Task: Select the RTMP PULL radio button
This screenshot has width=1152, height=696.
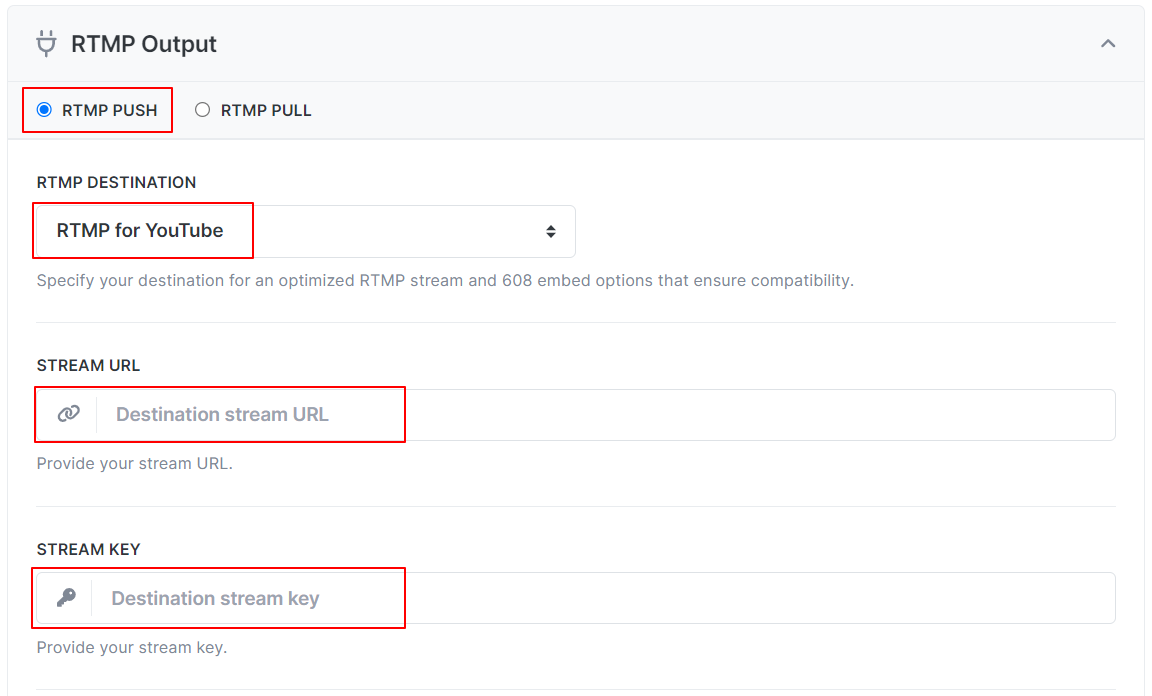Action: point(202,110)
